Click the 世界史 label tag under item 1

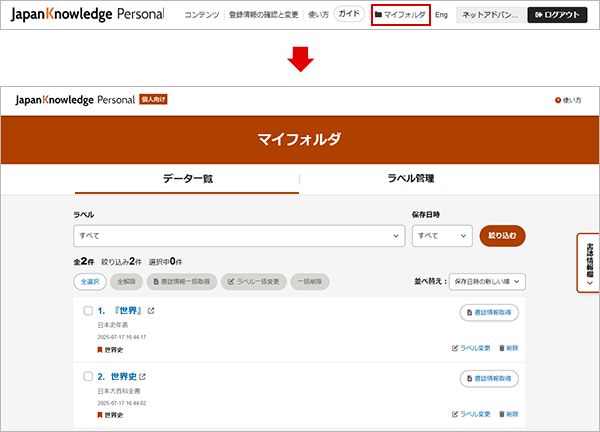point(110,350)
